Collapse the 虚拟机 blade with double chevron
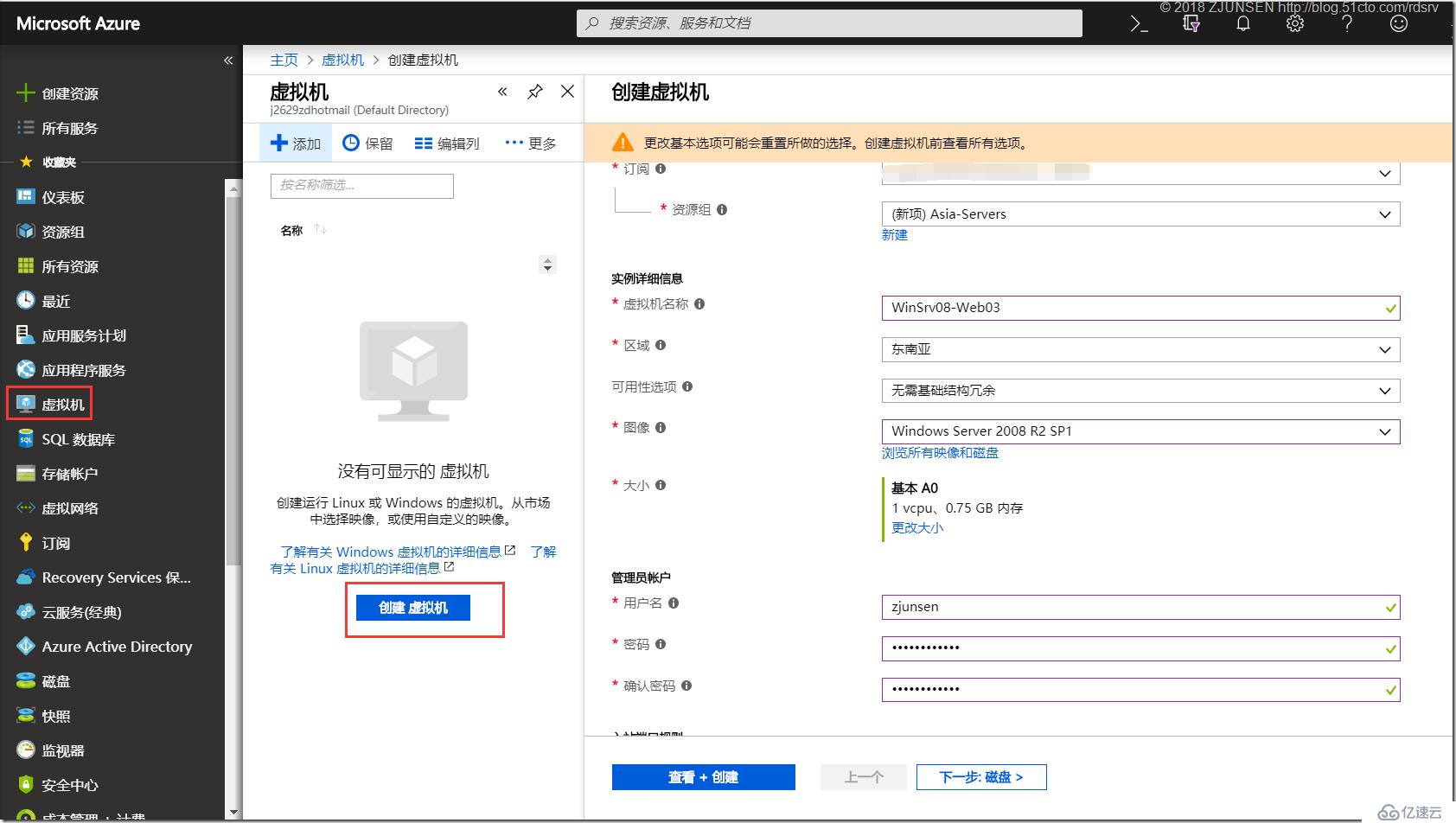The image size is (1456, 823). [x=502, y=92]
